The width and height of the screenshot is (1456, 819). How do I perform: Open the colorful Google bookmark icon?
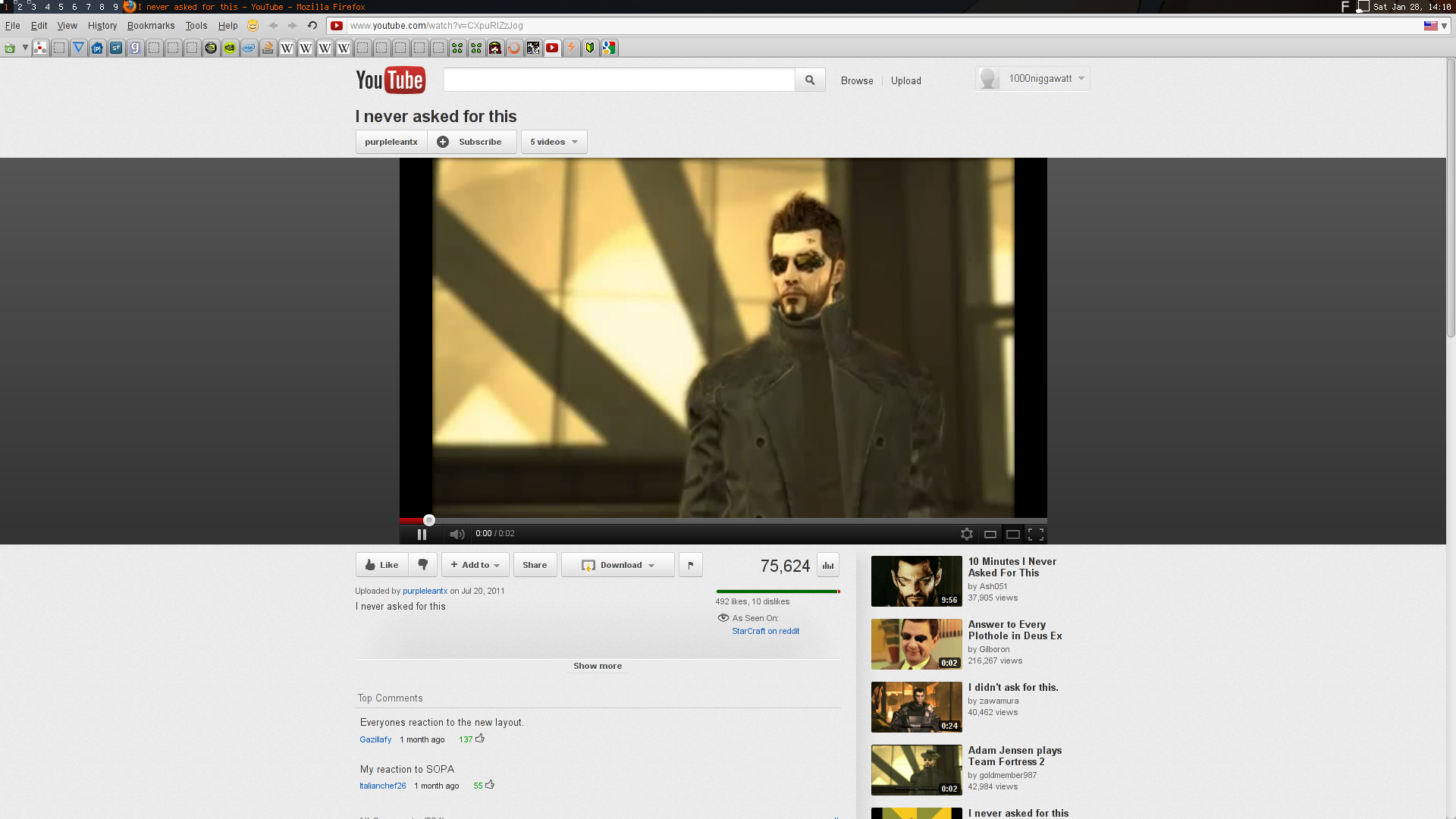(x=609, y=48)
